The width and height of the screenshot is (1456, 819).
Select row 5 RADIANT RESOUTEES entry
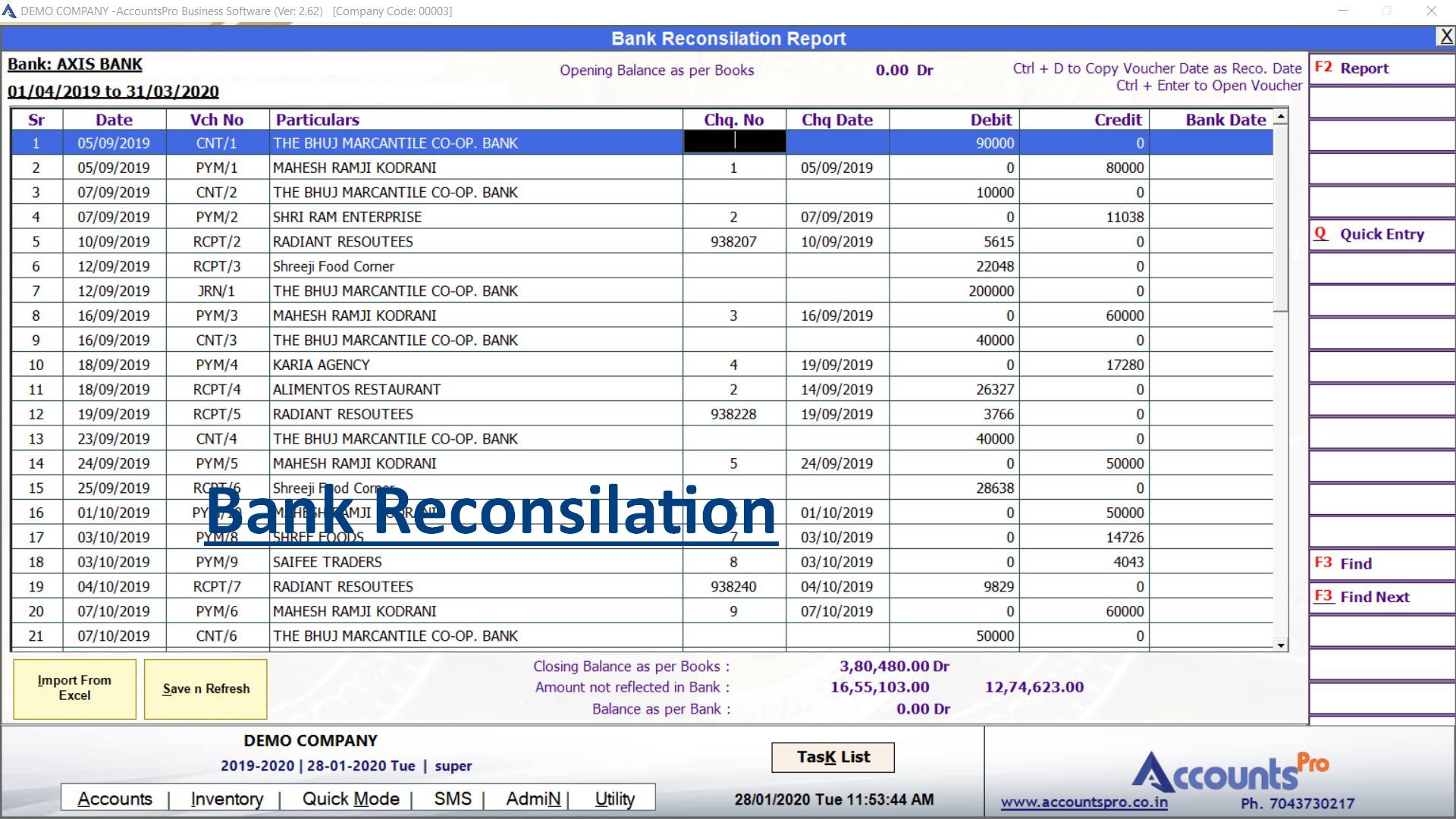click(x=343, y=242)
